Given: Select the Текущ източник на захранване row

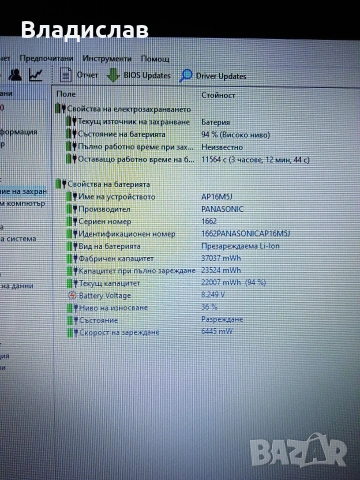Looking at the screenshot, I should point(149,122).
